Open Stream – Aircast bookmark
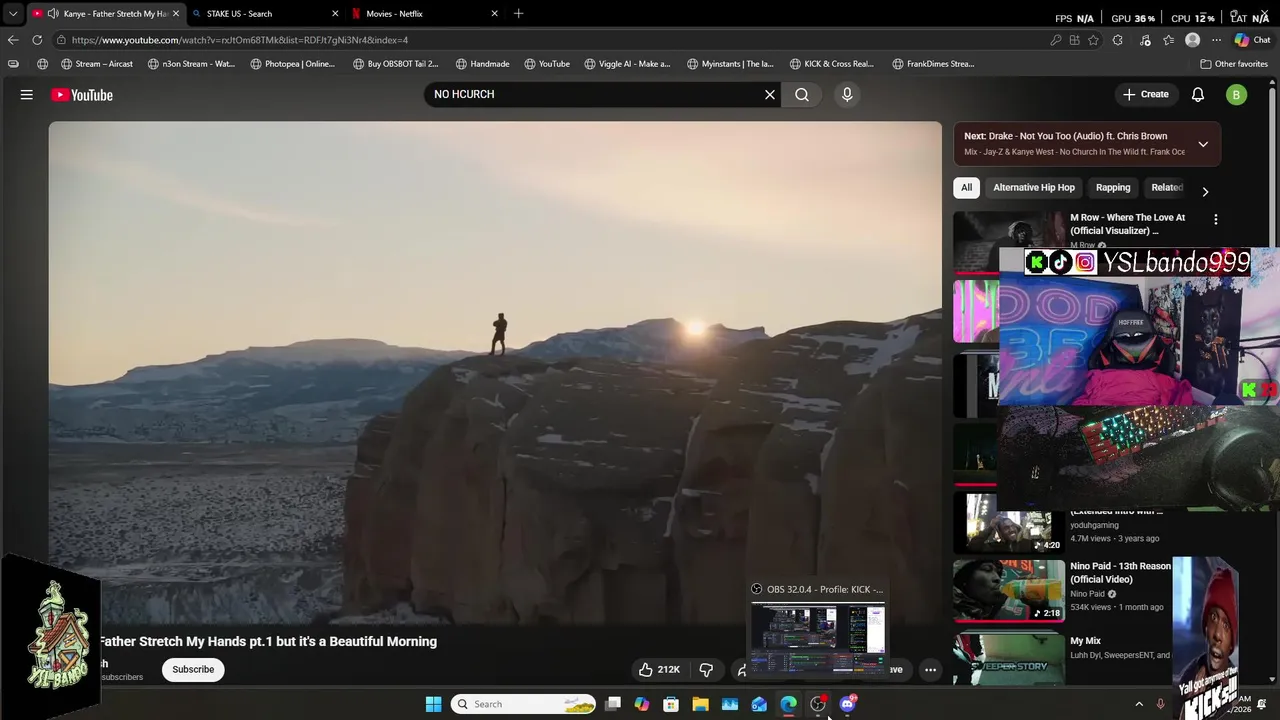Viewport: 1280px width, 720px height. tap(97, 64)
